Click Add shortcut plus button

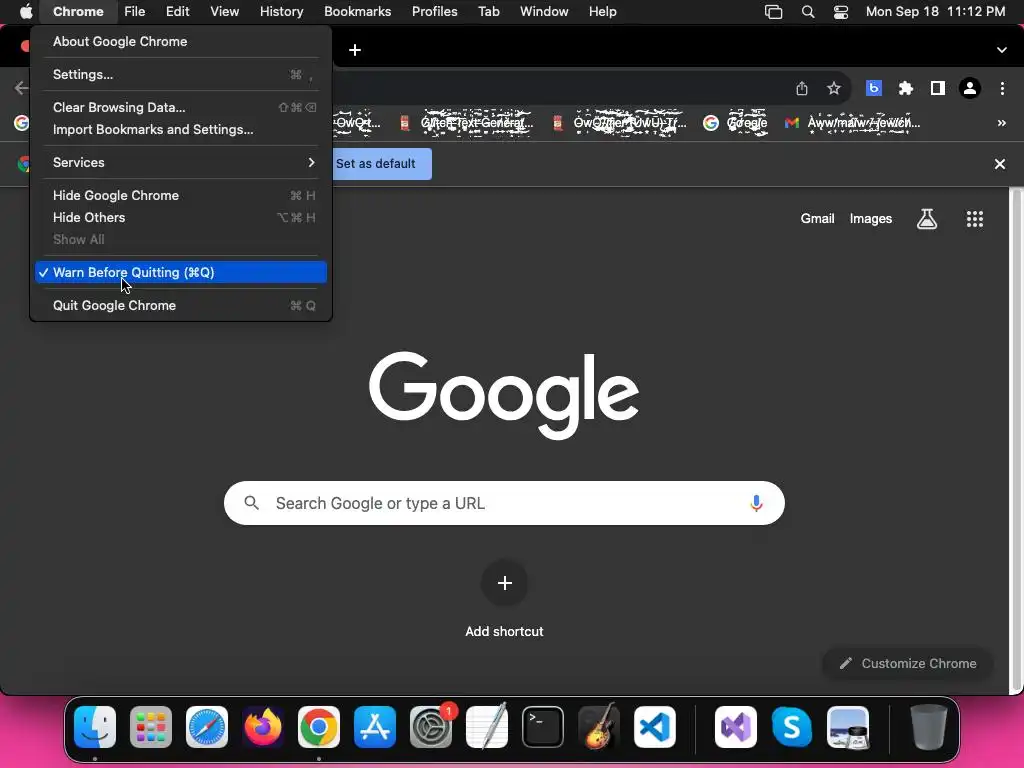coord(504,583)
